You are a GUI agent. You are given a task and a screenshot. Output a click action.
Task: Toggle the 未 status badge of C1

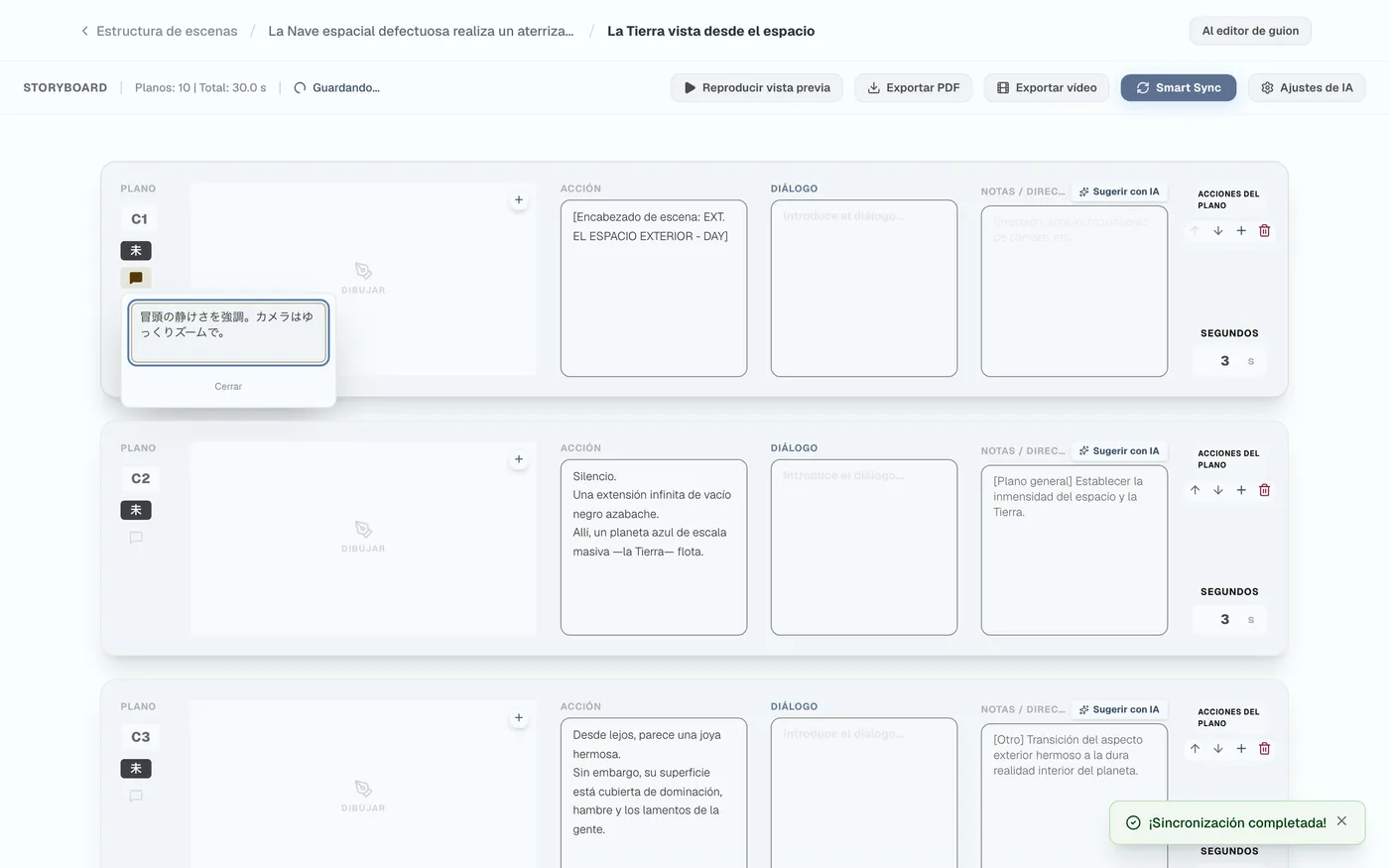(136, 250)
